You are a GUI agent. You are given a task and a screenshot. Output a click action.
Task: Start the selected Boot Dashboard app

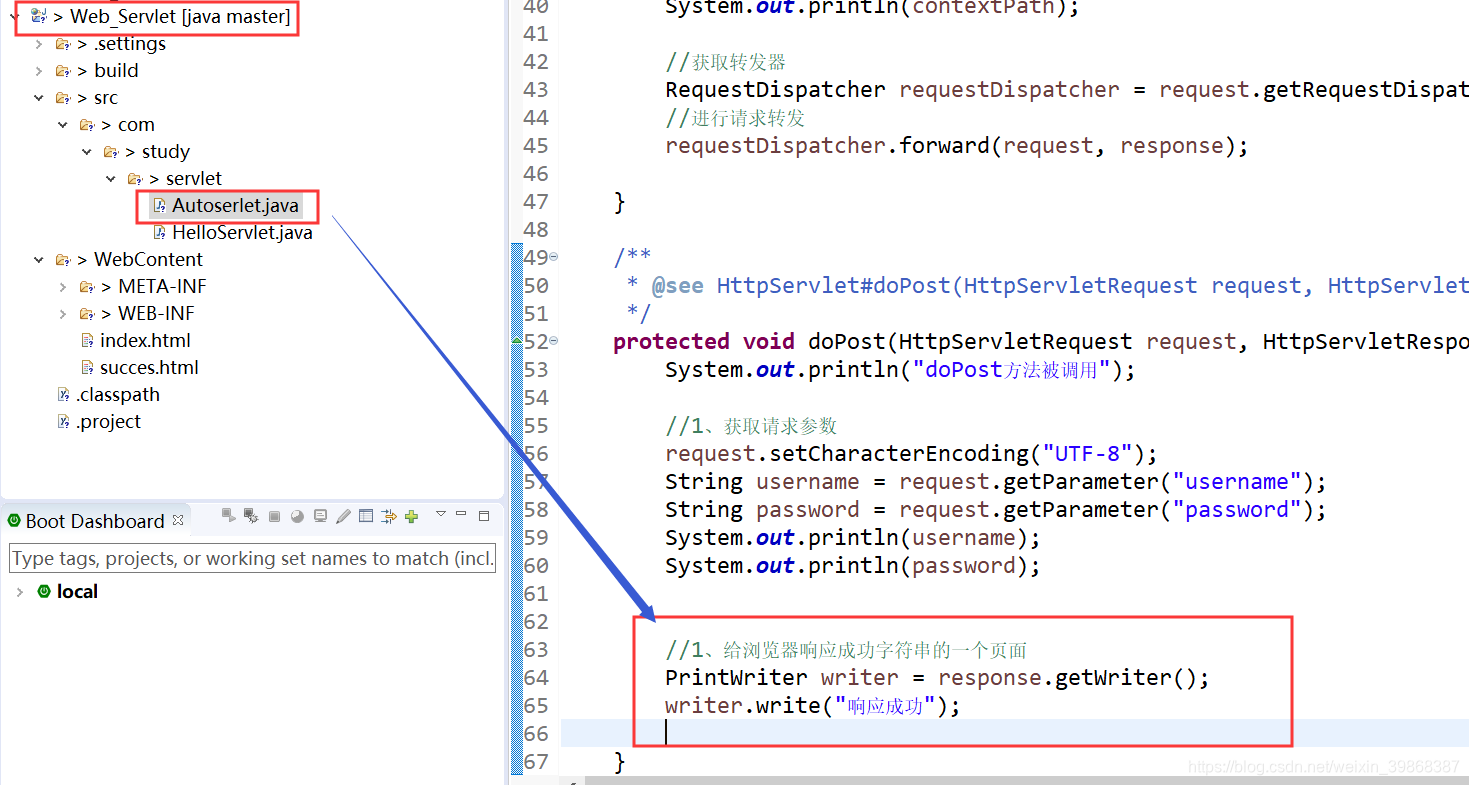click(229, 516)
